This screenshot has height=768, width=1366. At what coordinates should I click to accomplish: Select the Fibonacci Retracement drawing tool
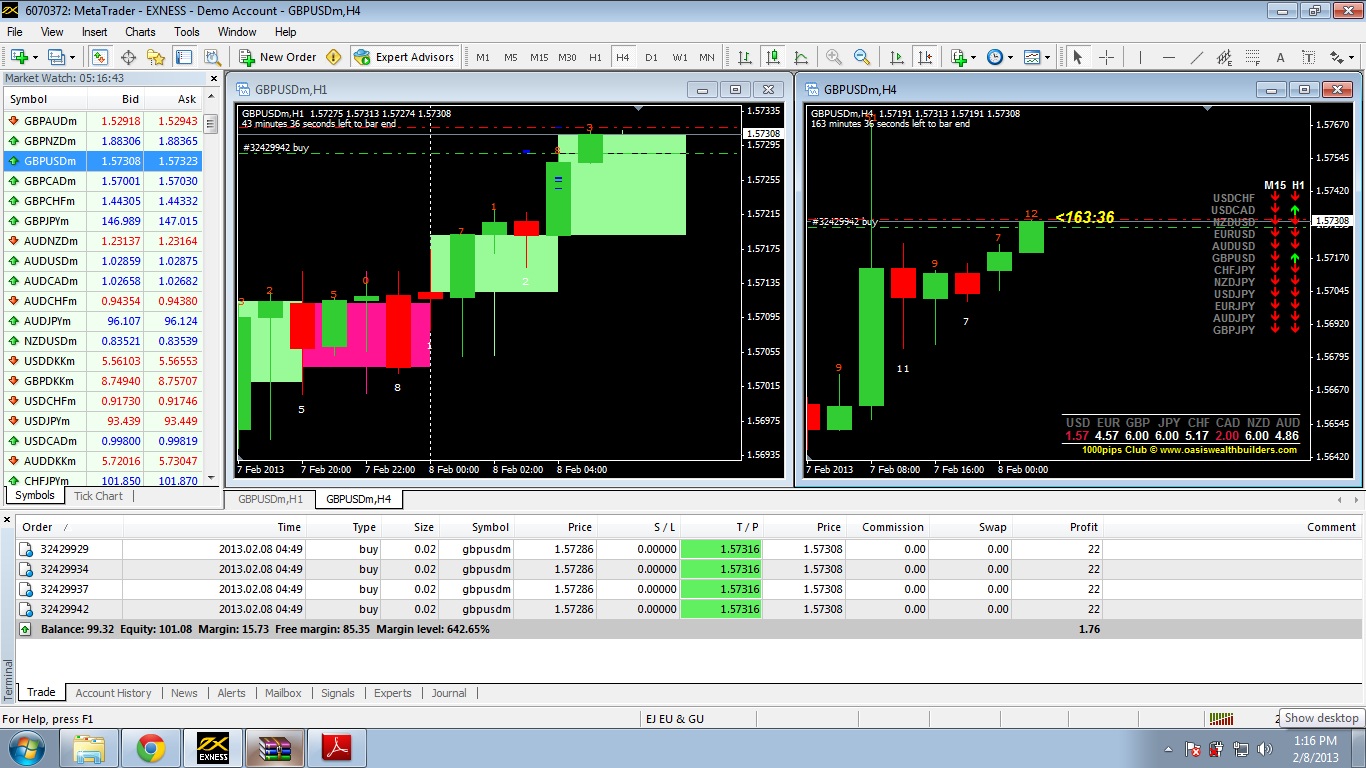click(x=1252, y=57)
